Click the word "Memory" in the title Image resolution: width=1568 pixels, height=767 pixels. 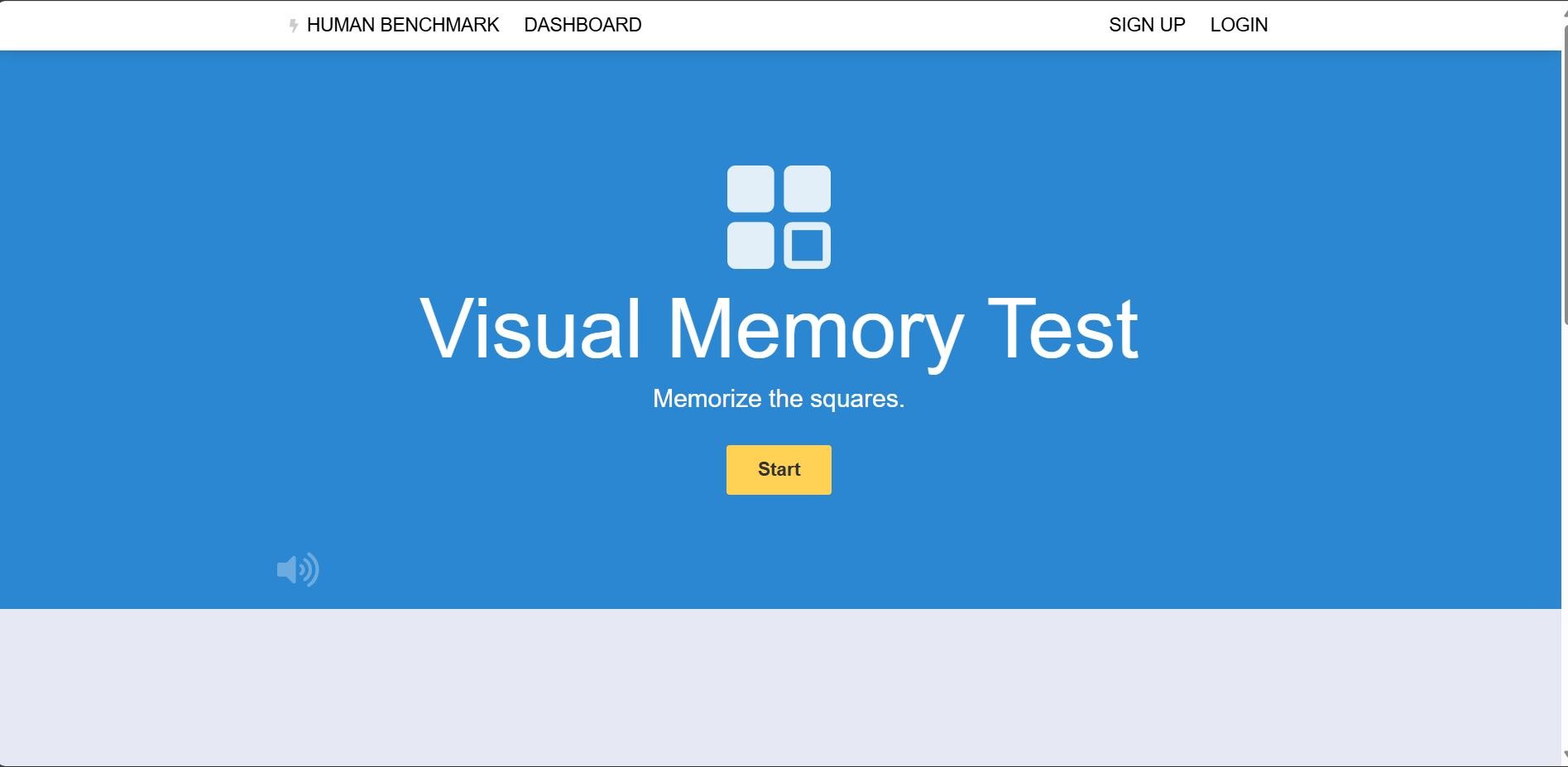click(x=814, y=329)
